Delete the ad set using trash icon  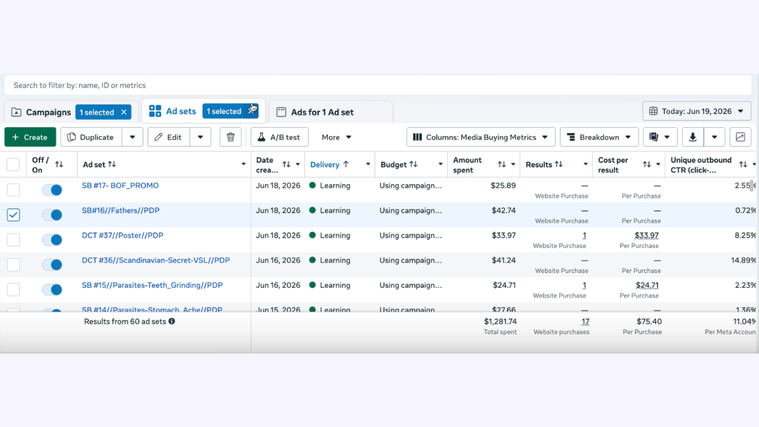click(x=230, y=137)
